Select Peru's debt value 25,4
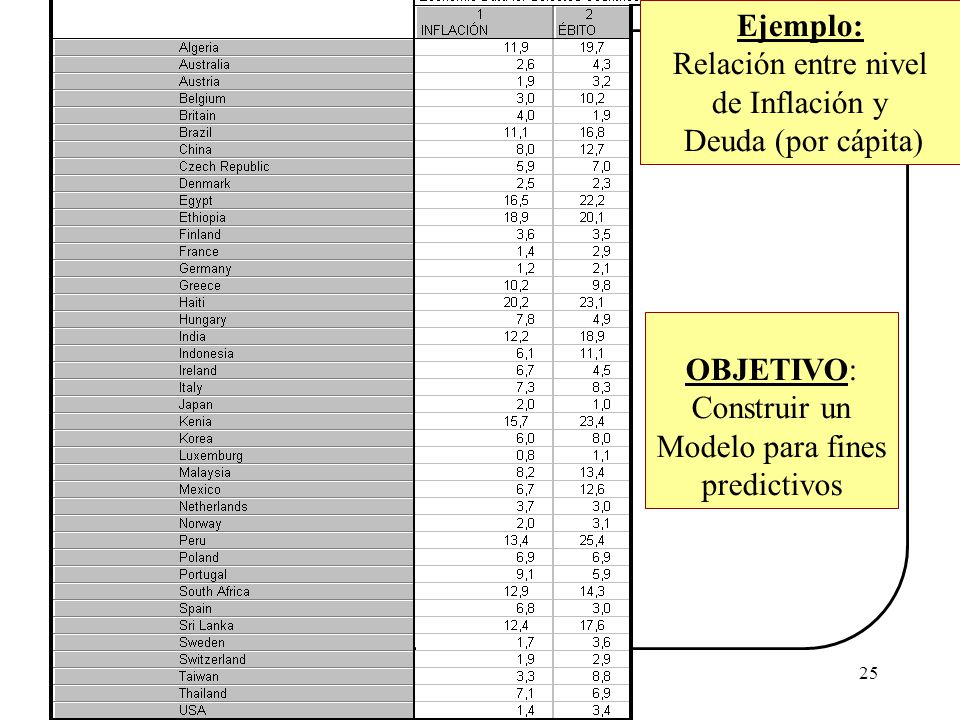 click(592, 541)
